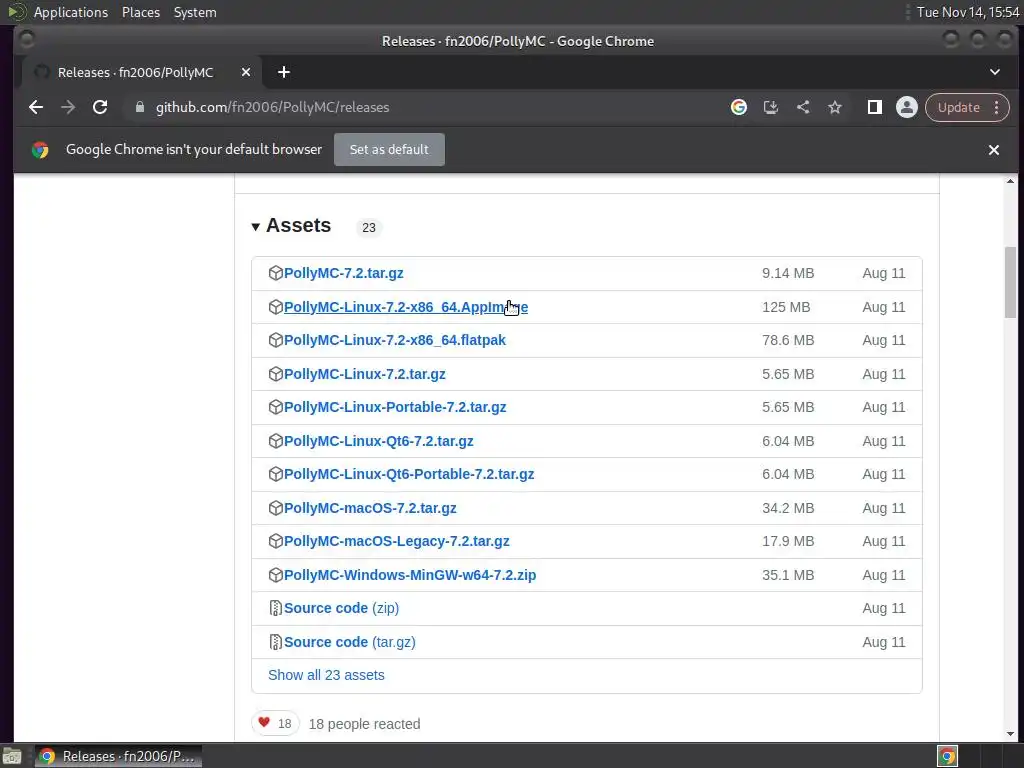The width and height of the screenshot is (1024, 768).
Task: Download PollyMC-7.2.tar.gz
Action: [x=344, y=273]
